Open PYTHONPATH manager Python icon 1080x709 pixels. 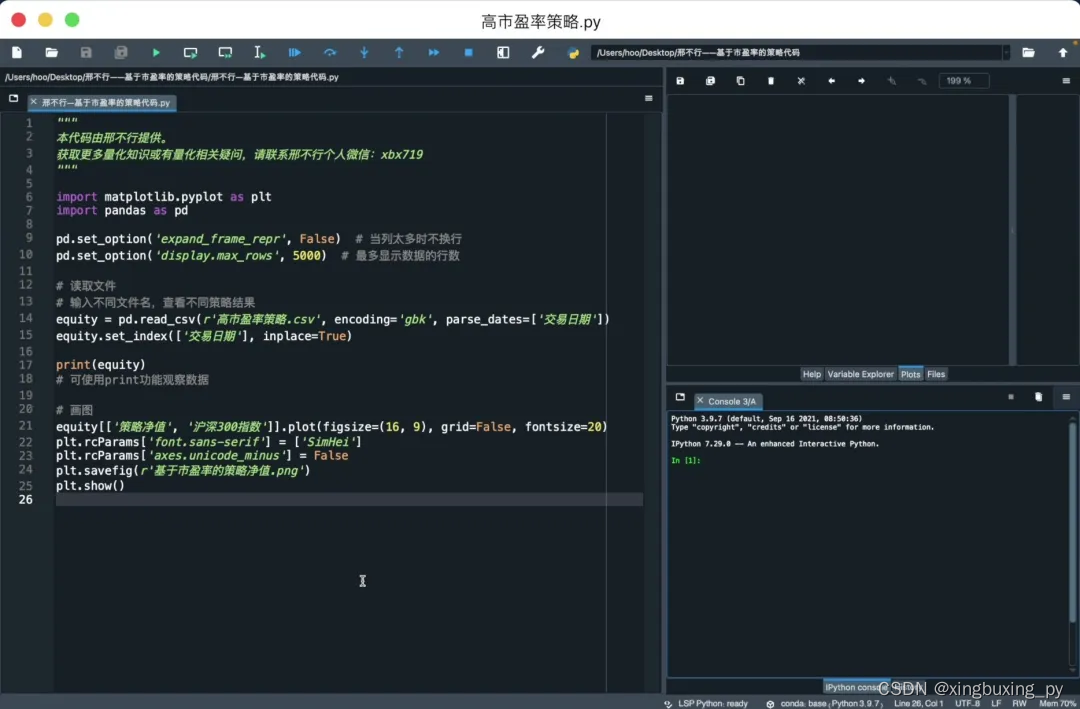click(x=573, y=52)
